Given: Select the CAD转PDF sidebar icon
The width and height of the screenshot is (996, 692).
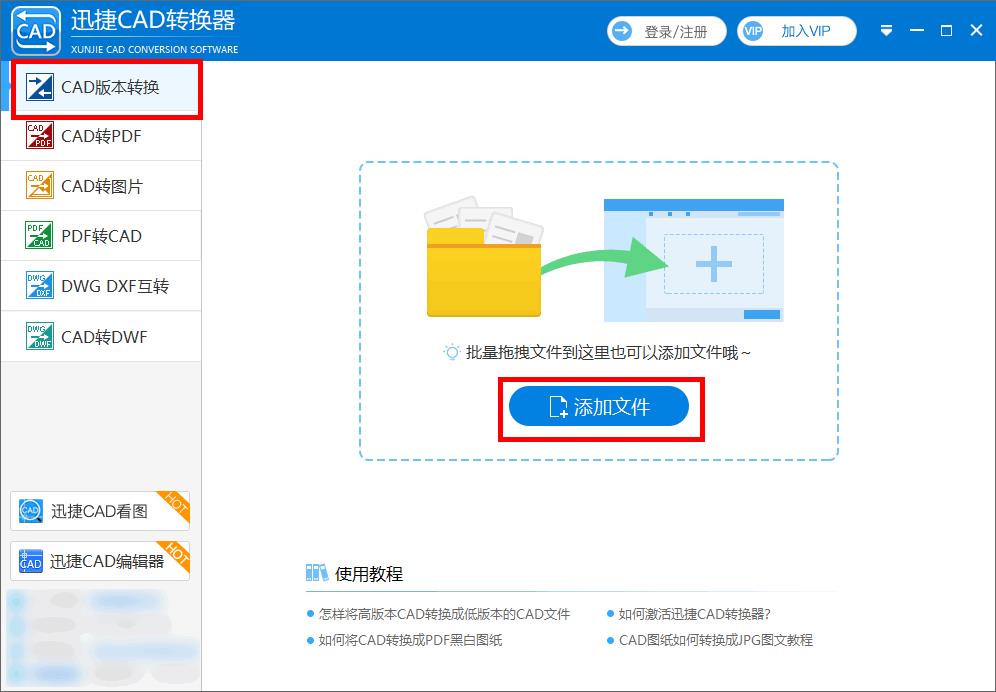Looking at the screenshot, I should (39, 135).
